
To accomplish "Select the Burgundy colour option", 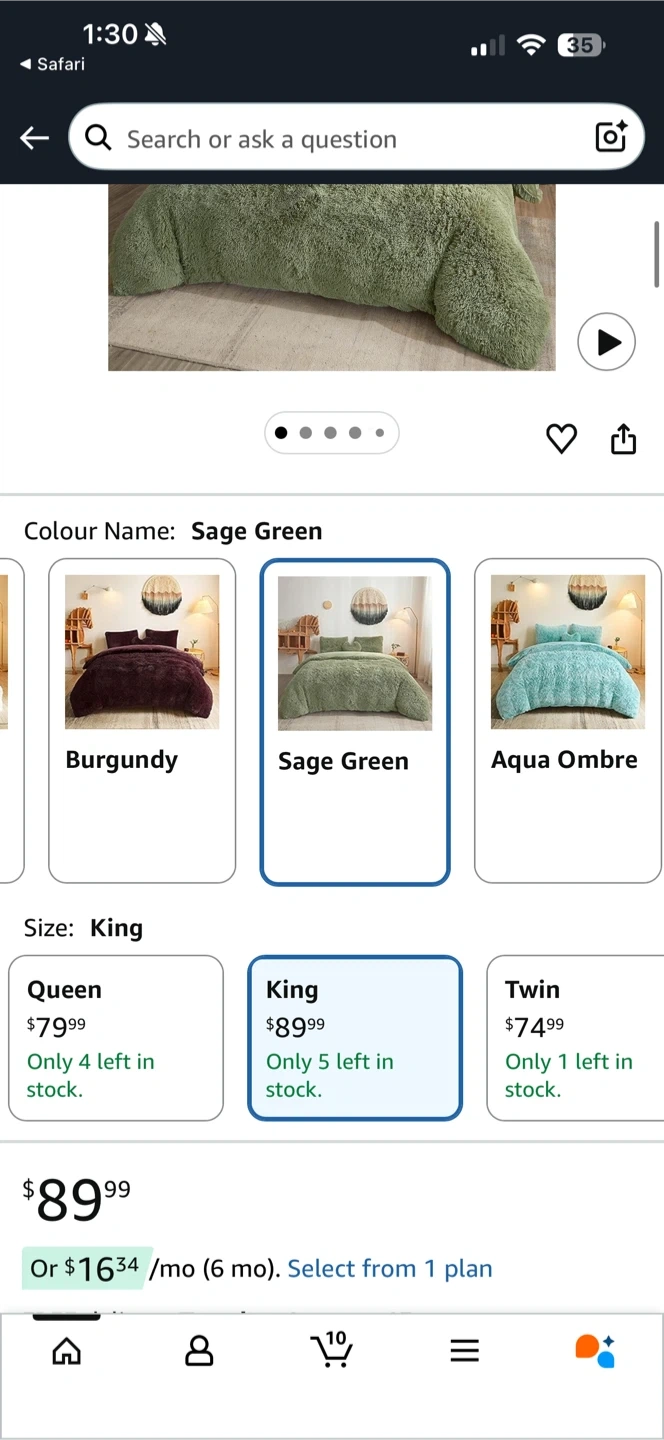I will (142, 720).
